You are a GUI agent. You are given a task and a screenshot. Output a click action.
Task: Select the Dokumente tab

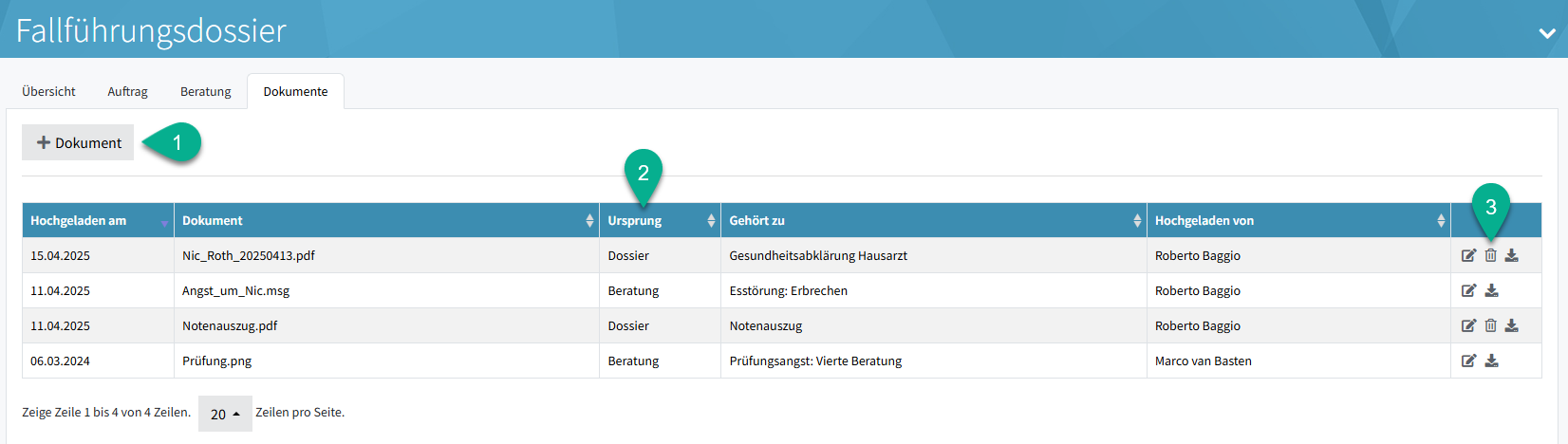click(x=295, y=91)
